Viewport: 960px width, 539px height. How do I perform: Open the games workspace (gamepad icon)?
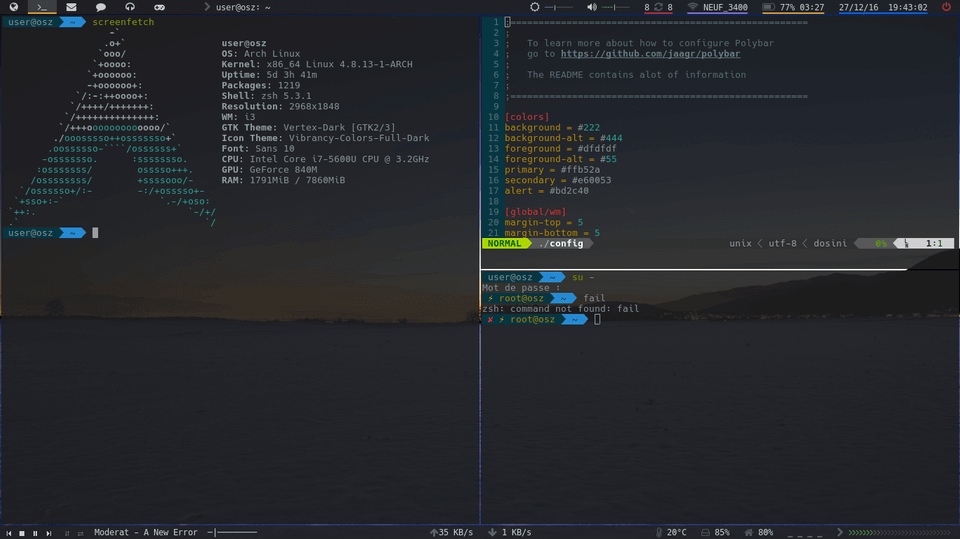tap(159, 7)
